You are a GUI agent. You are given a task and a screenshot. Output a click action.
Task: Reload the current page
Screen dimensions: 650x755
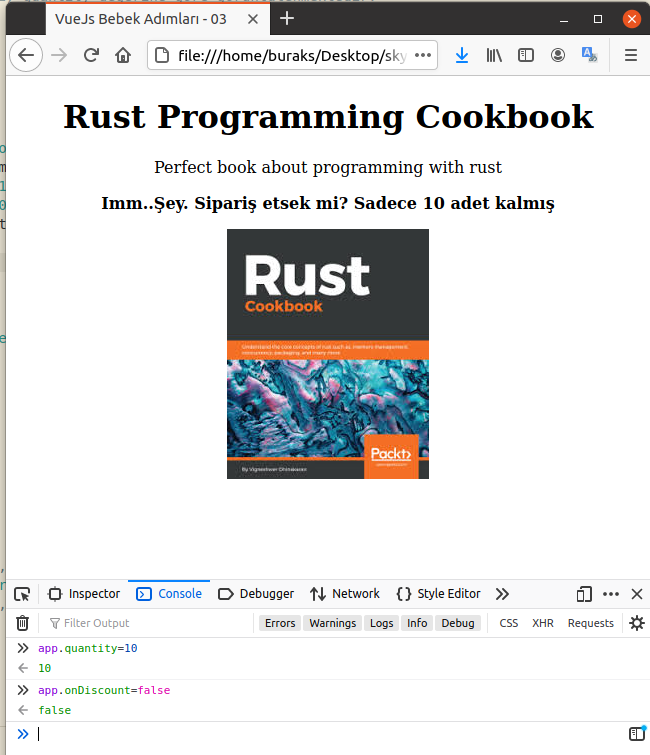[x=91, y=56]
